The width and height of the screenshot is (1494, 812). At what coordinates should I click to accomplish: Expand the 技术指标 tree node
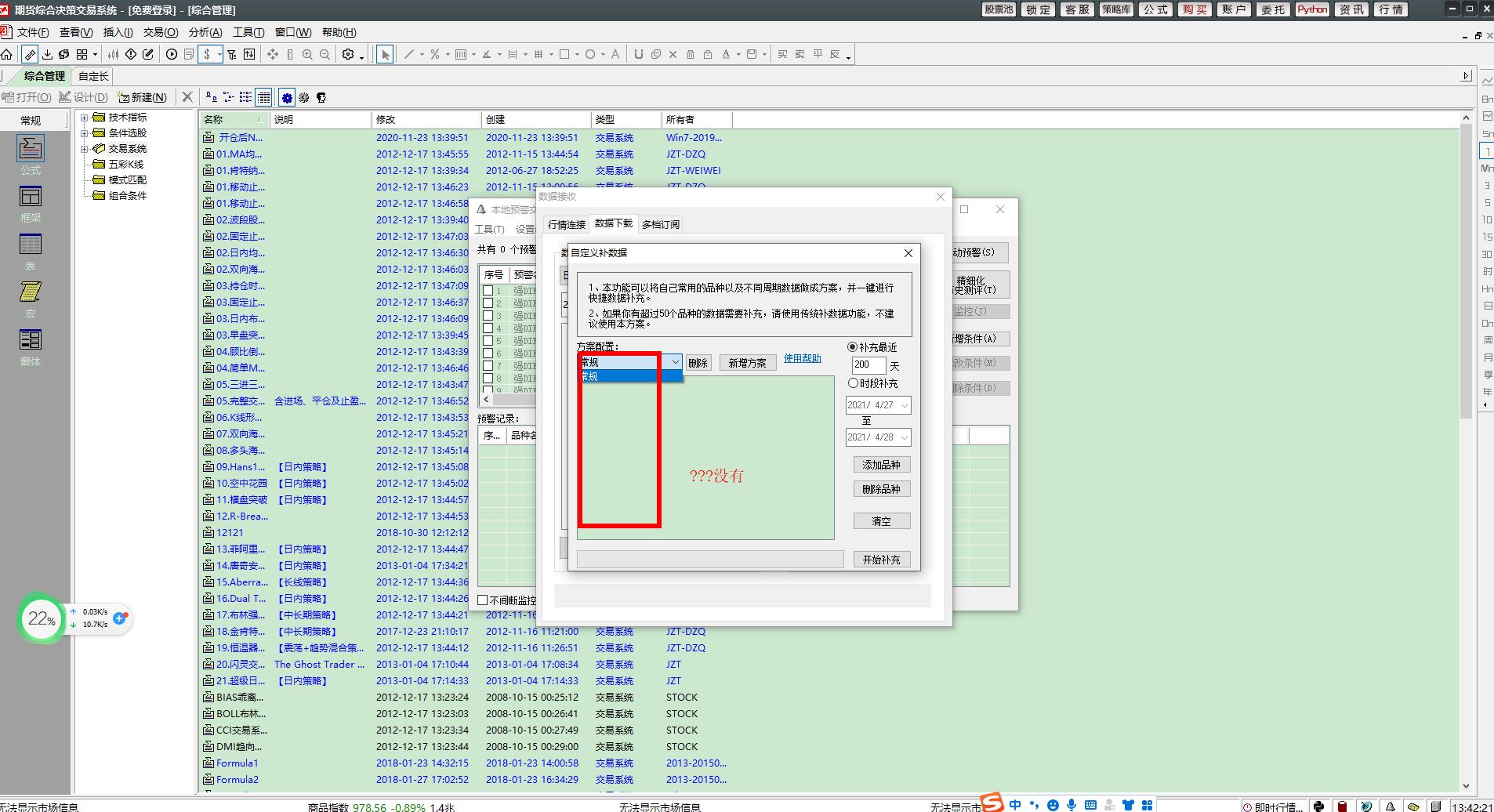(x=85, y=118)
